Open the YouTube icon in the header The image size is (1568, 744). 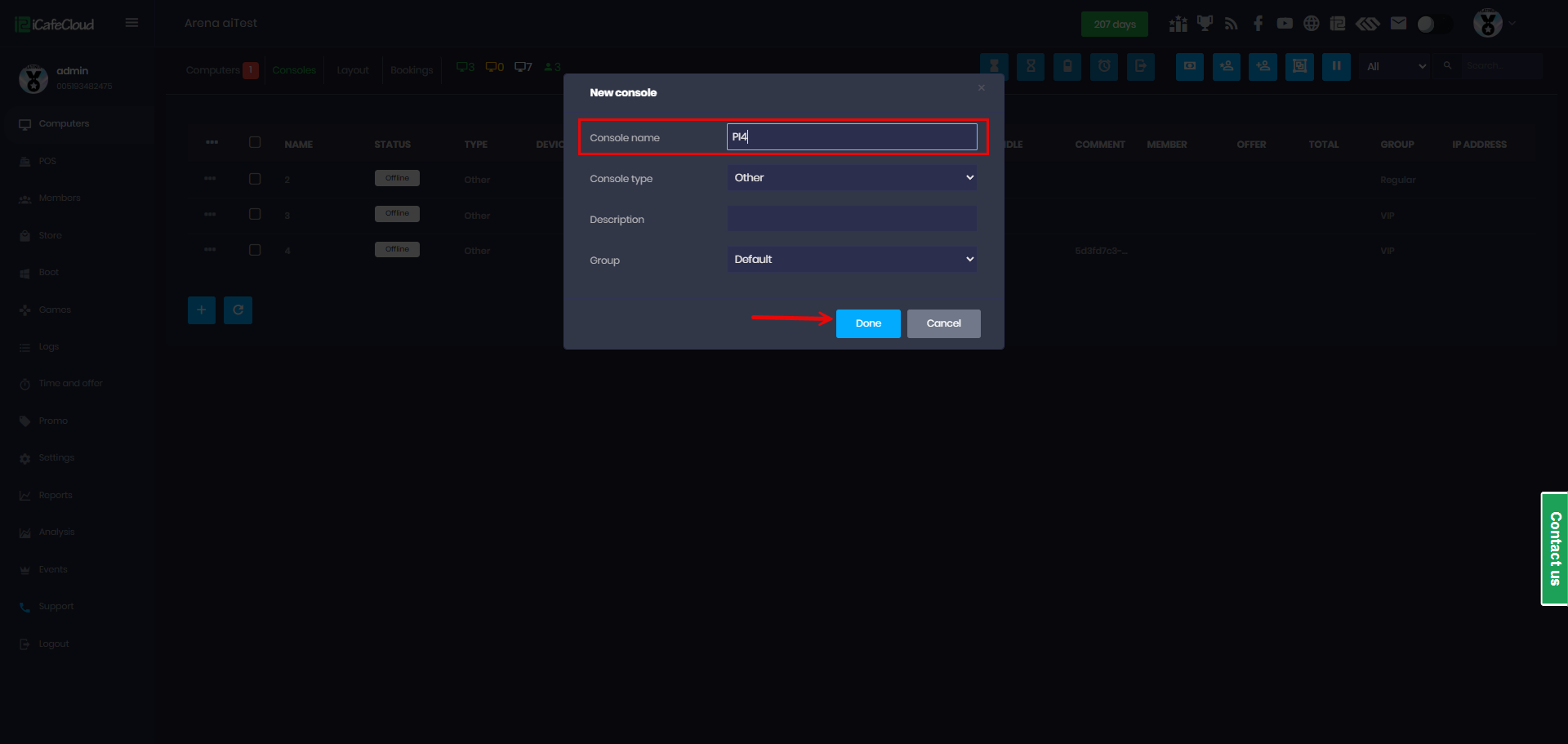click(x=1285, y=24)
